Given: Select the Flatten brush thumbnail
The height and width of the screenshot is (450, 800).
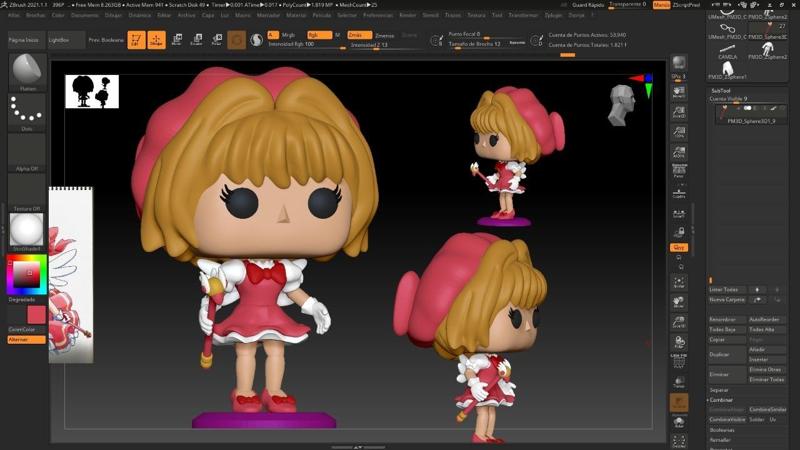Looking at the screenshot, I should 27,72.
